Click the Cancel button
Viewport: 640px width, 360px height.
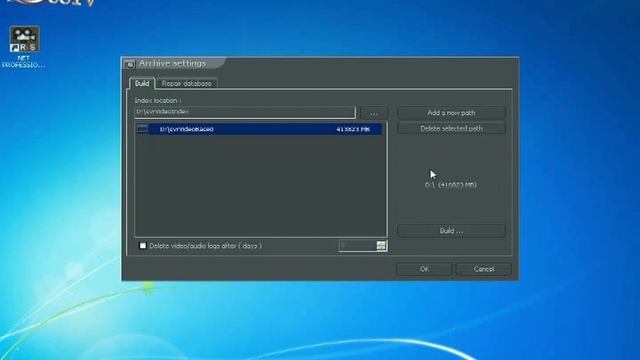[x=484, y=269]
